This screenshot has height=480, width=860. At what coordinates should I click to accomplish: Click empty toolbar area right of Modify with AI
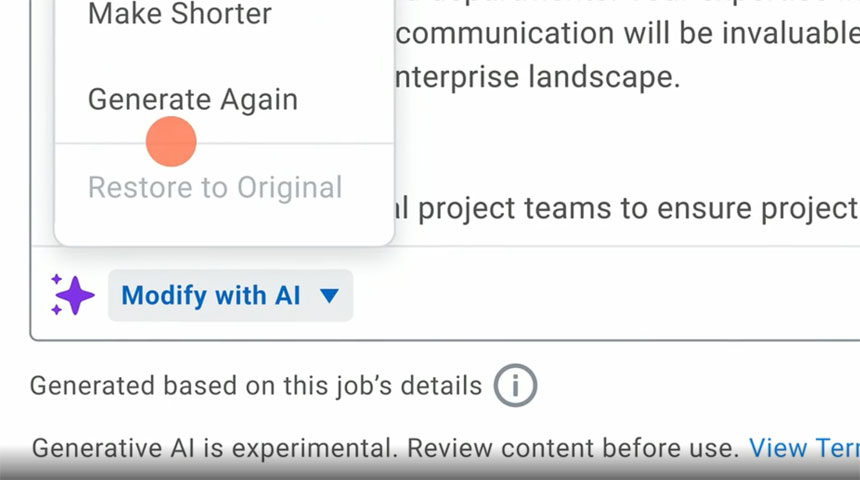(600, 296)
